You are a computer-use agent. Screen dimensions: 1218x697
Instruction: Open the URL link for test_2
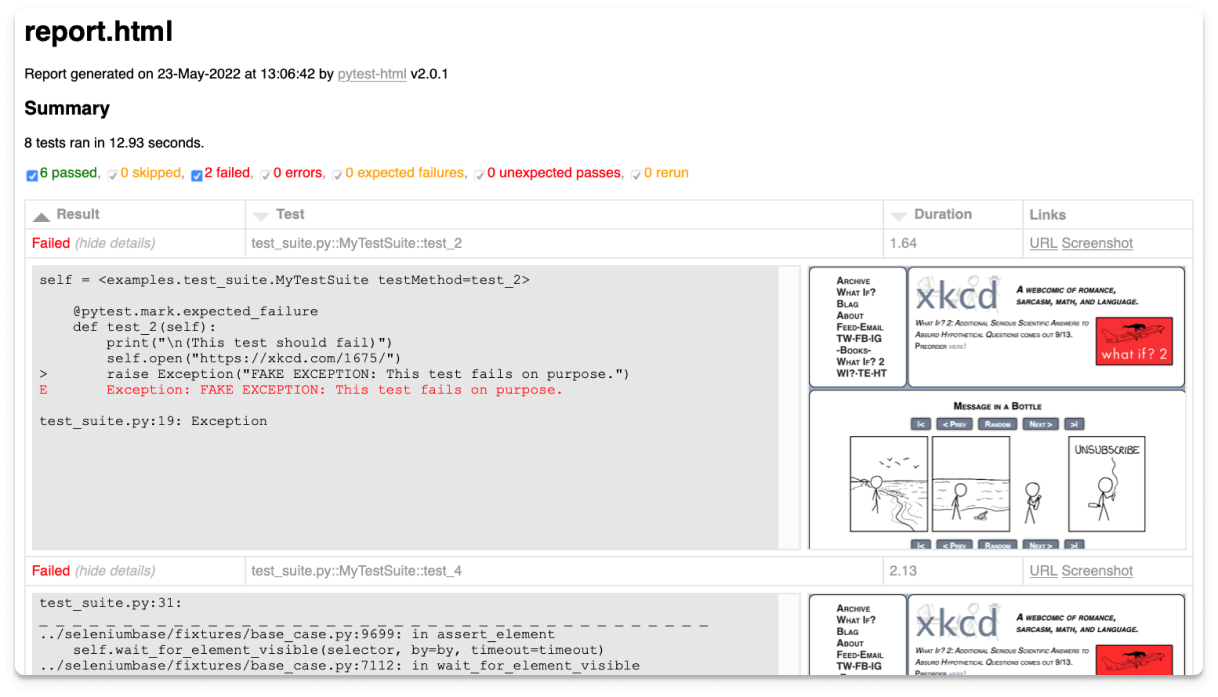(1043, 243)
